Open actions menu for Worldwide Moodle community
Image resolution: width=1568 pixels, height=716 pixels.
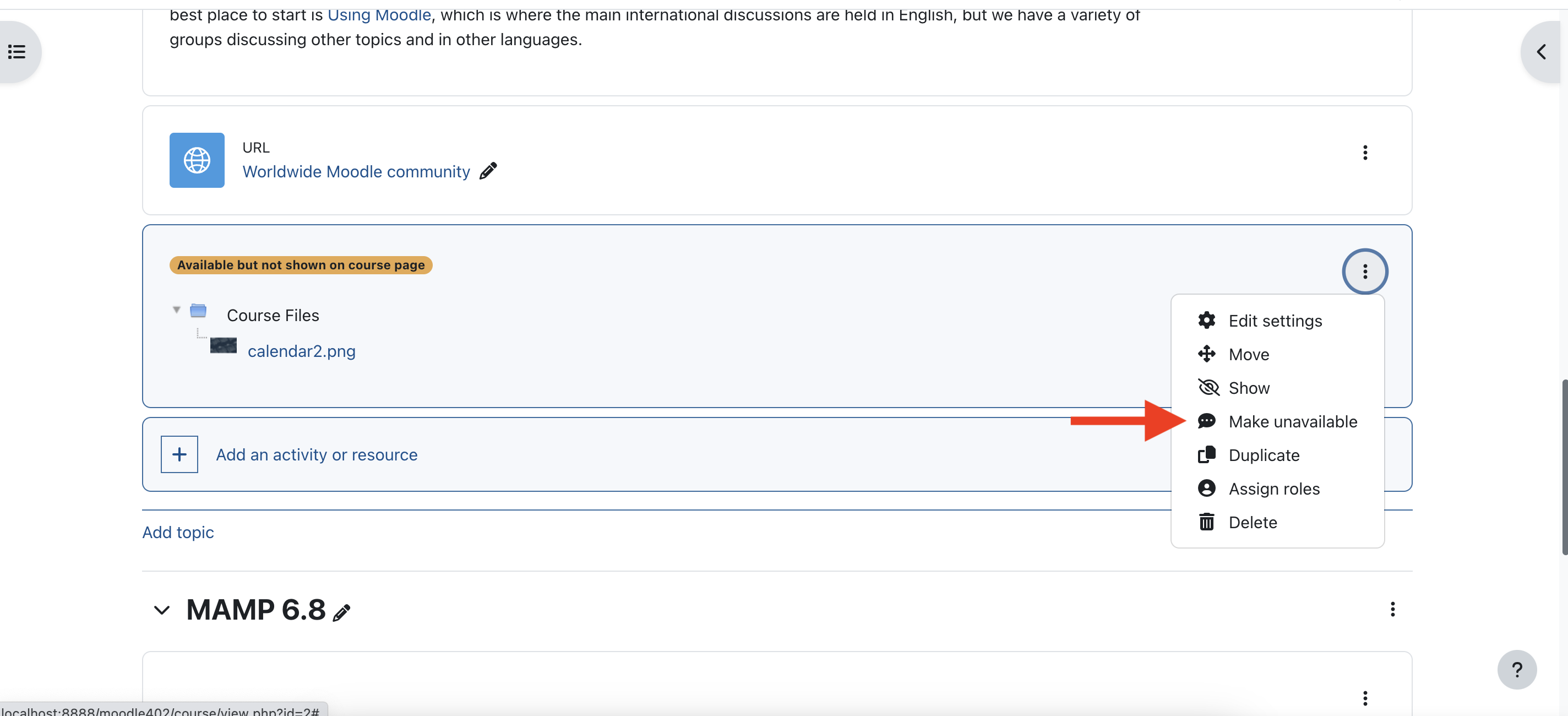[x=1365, y=152]
